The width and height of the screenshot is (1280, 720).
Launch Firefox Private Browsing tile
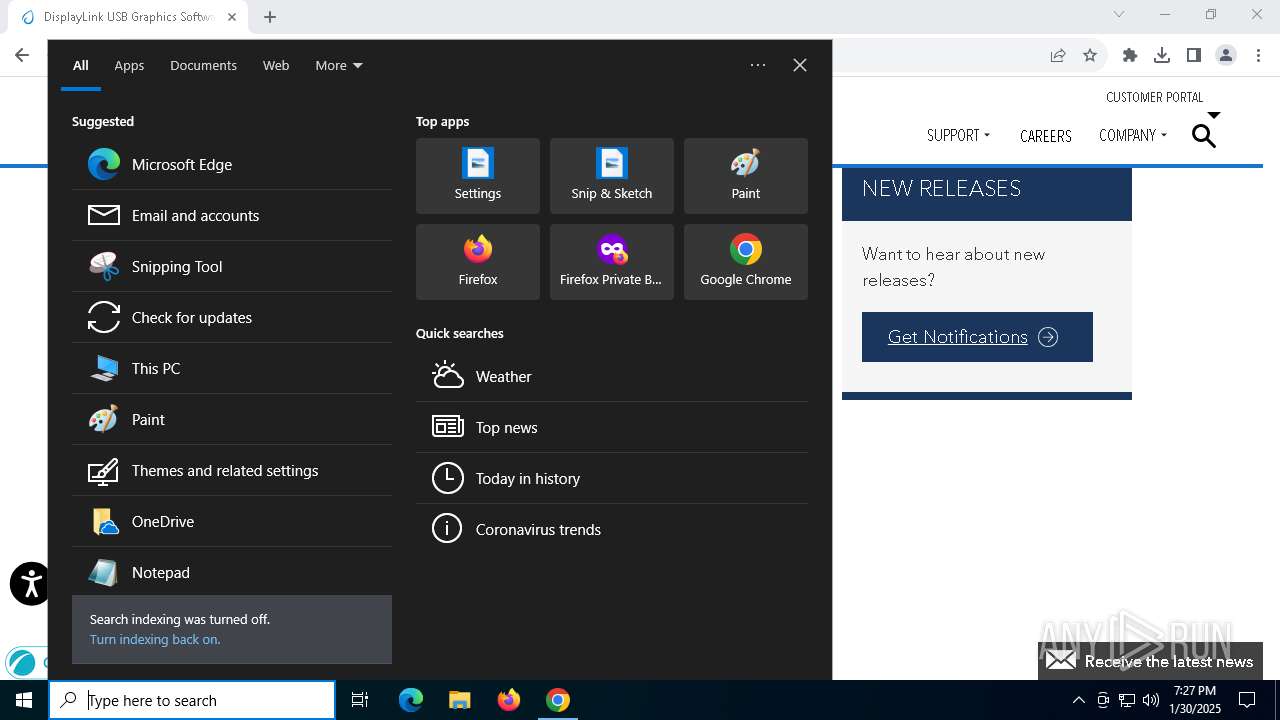click(612, 262)
